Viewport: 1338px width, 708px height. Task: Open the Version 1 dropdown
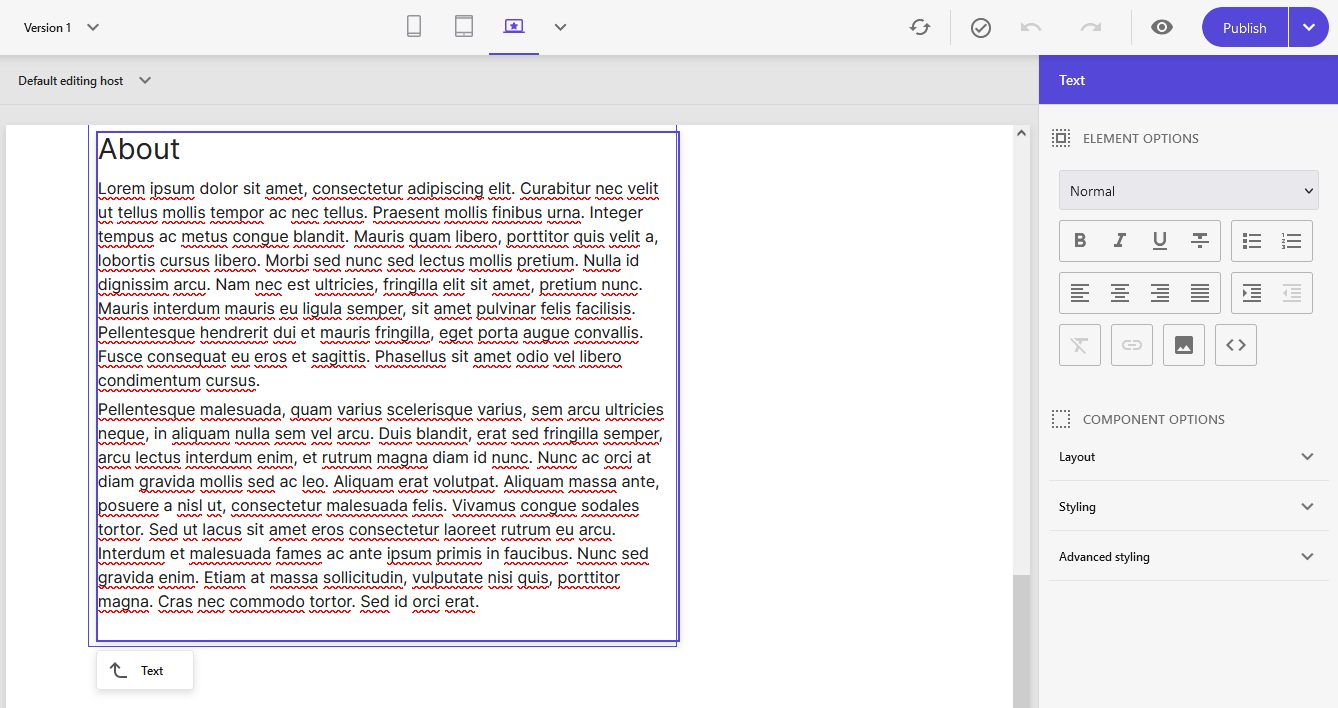click(61, 27)
